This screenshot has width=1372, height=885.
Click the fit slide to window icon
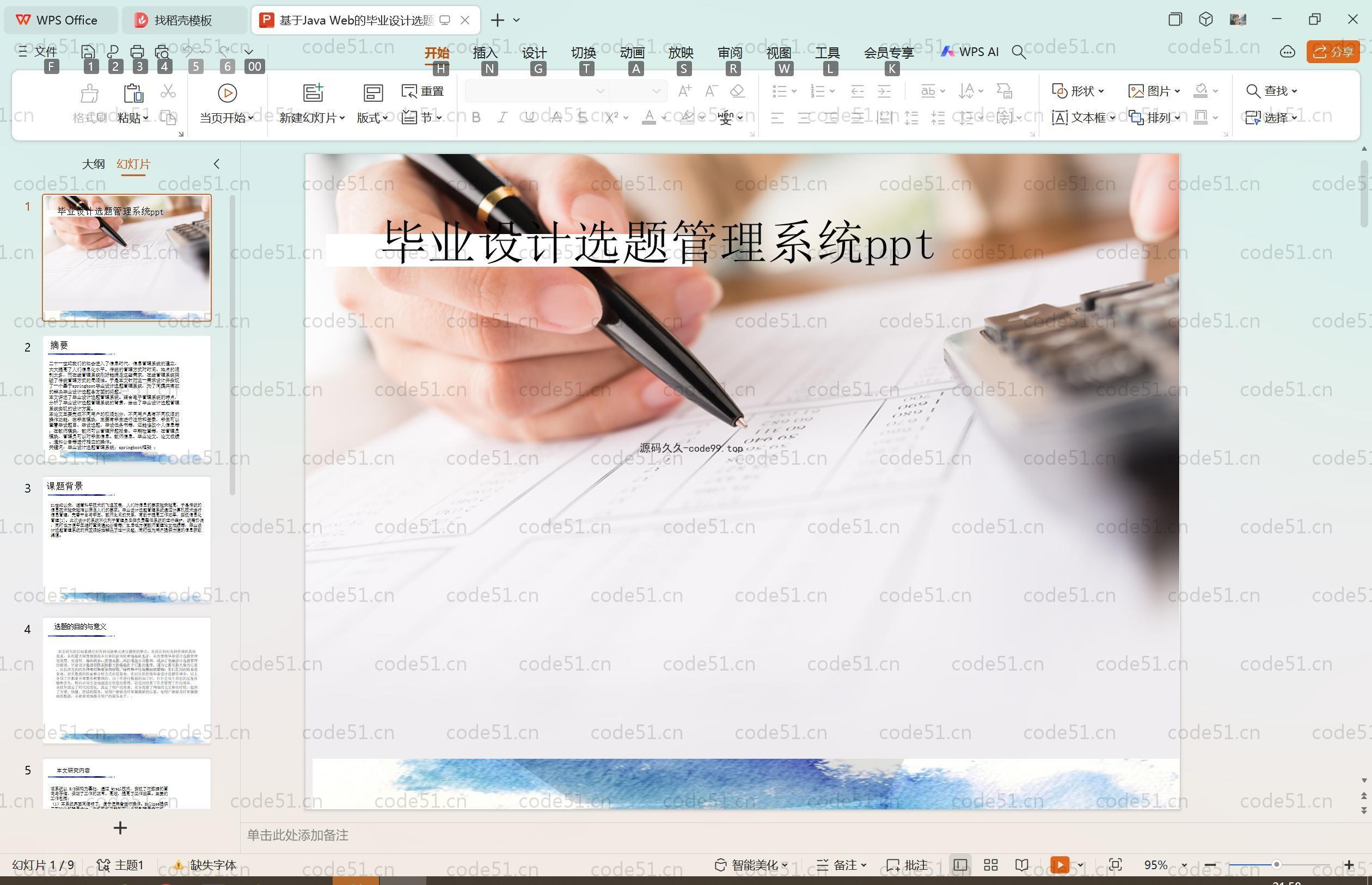pyautogui.click(x=1116, y=865)
